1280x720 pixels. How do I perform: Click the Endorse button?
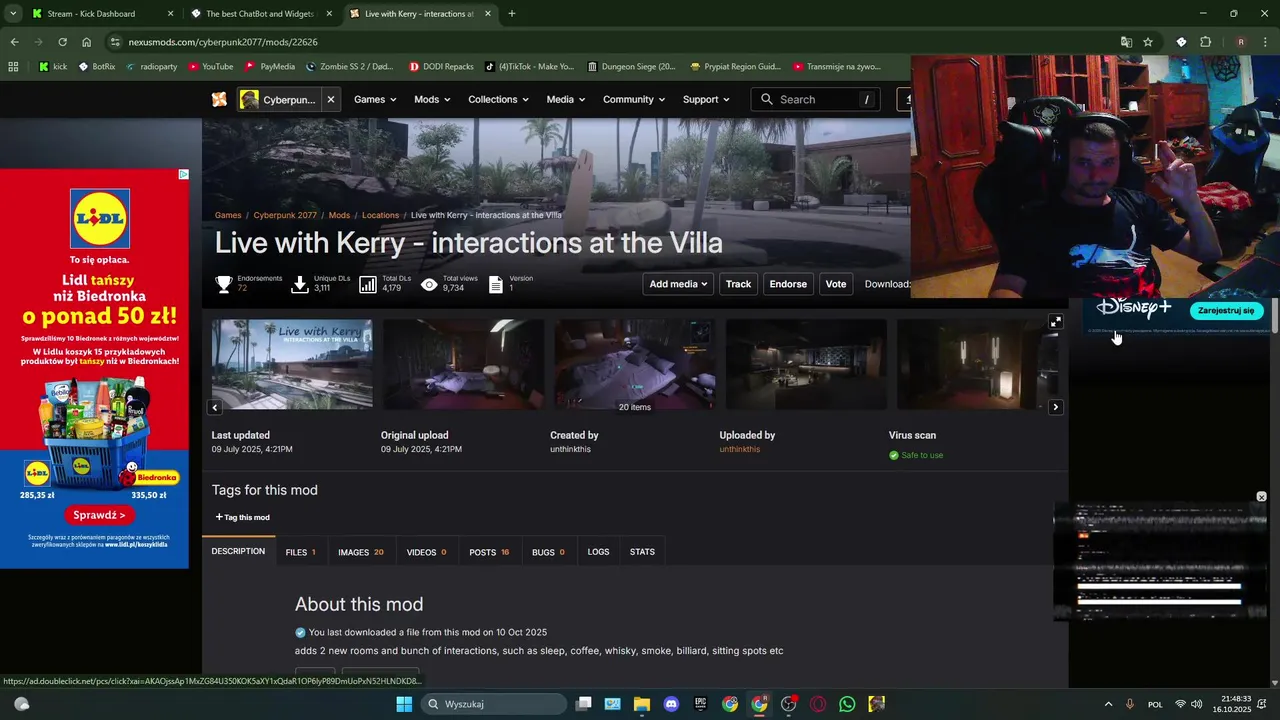point(788,284)
